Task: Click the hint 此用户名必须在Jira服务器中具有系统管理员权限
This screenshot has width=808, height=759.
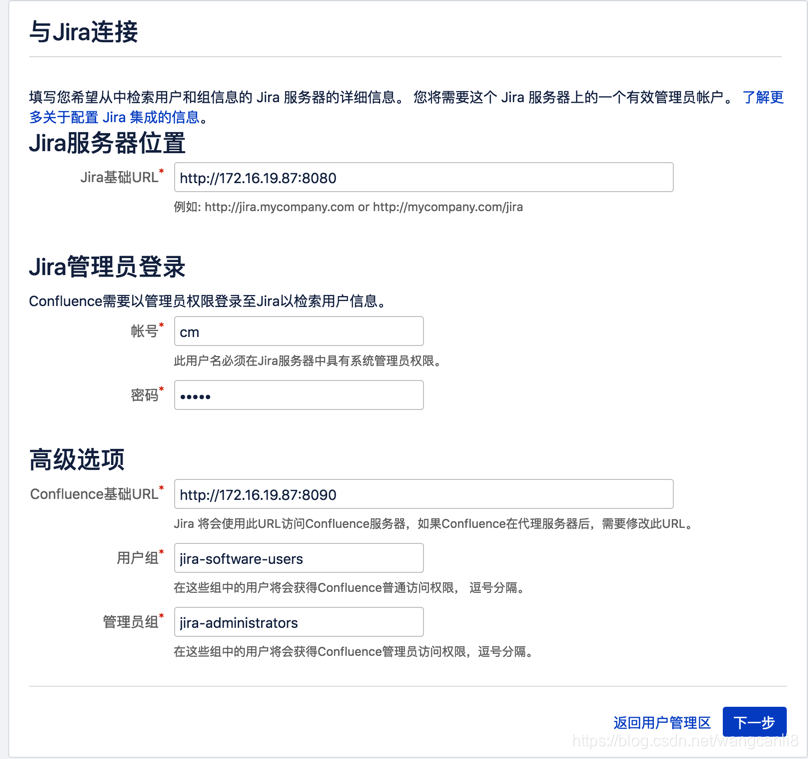Action: [308, 361]
